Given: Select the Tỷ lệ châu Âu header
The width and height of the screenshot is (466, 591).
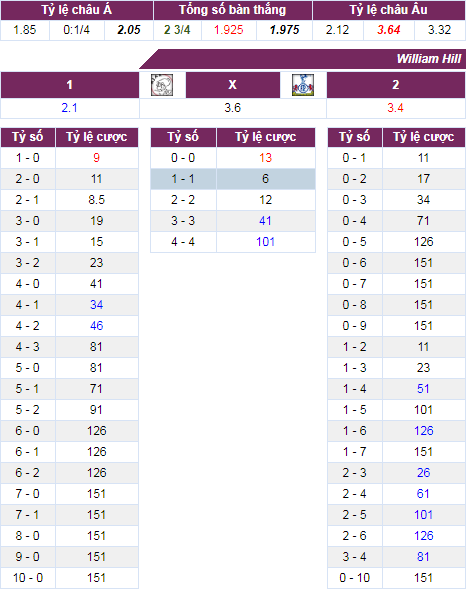Looking at the screenshot, I should pyautogui.click(x=389, y=10).
